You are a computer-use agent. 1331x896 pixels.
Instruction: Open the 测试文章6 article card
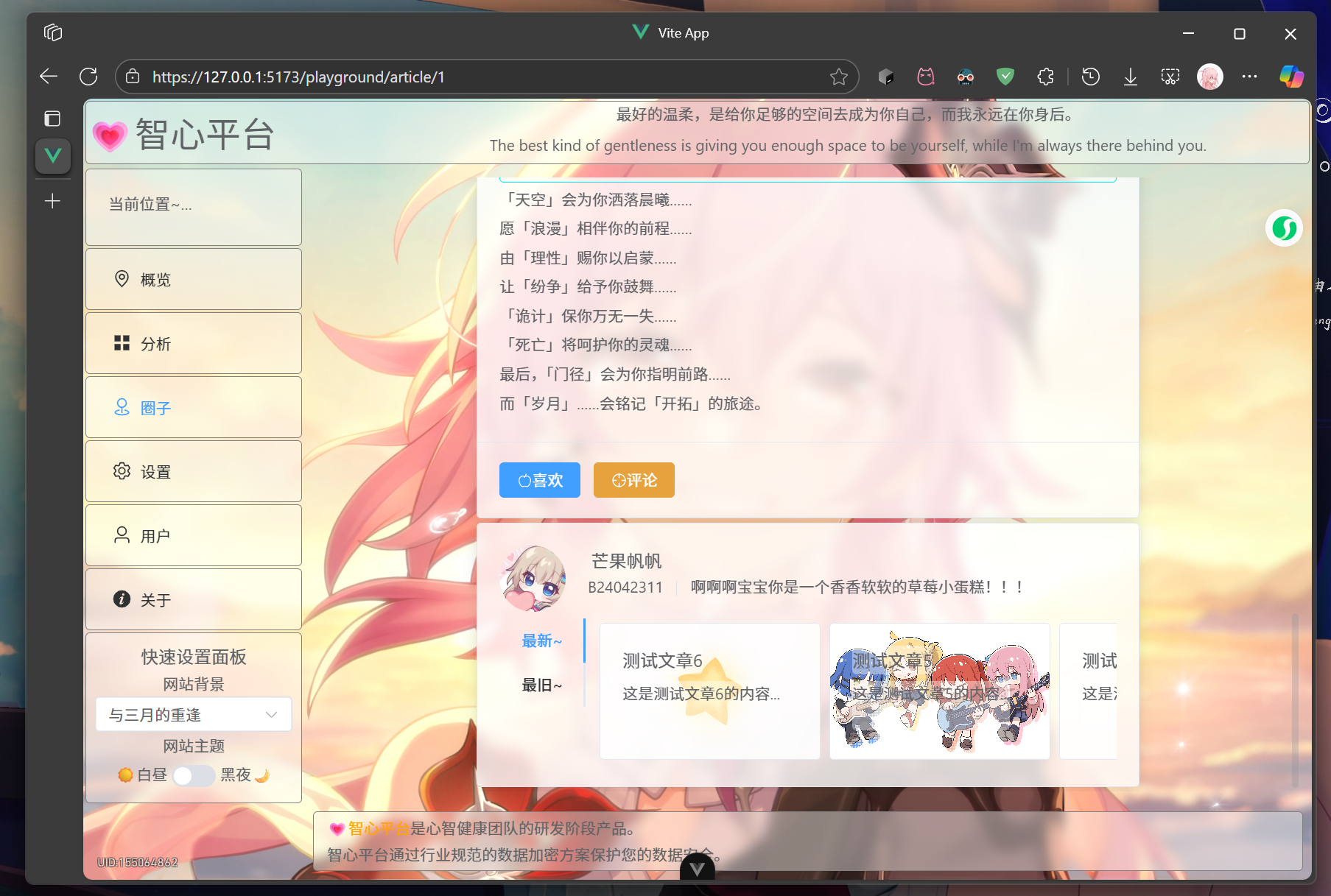point(709,691)
